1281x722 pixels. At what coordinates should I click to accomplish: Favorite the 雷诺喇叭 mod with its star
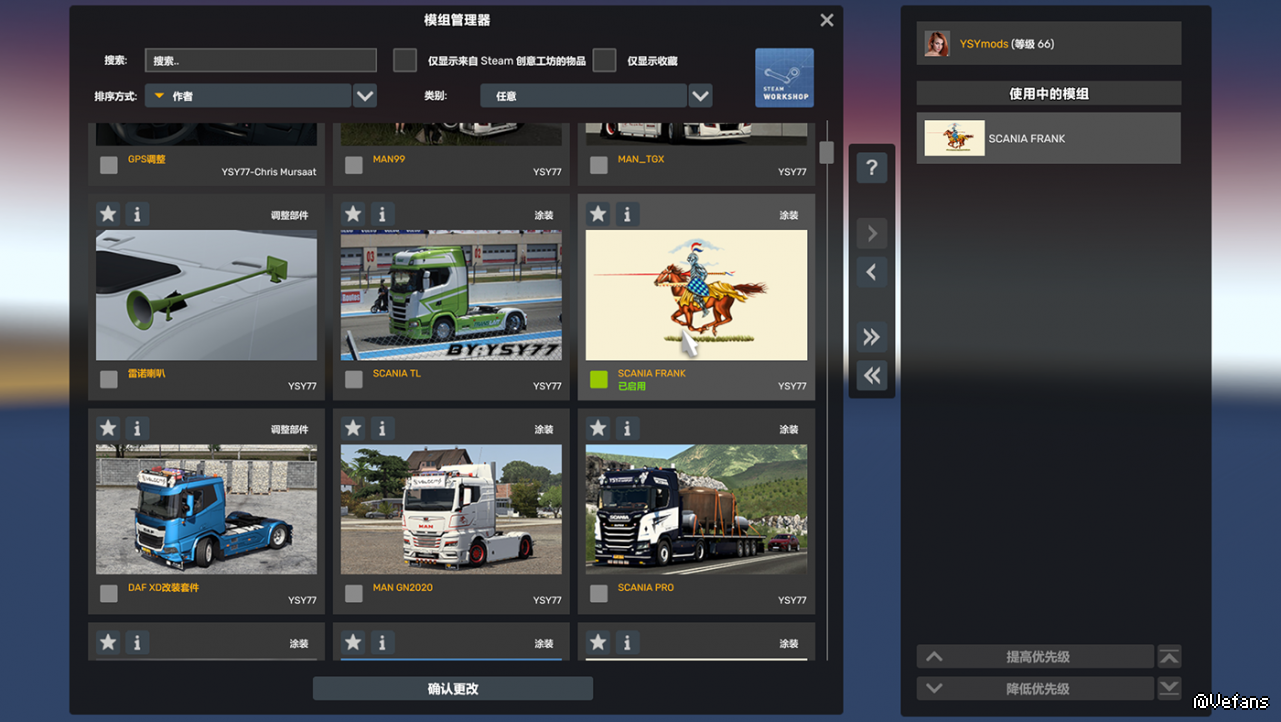coord(108,214)
